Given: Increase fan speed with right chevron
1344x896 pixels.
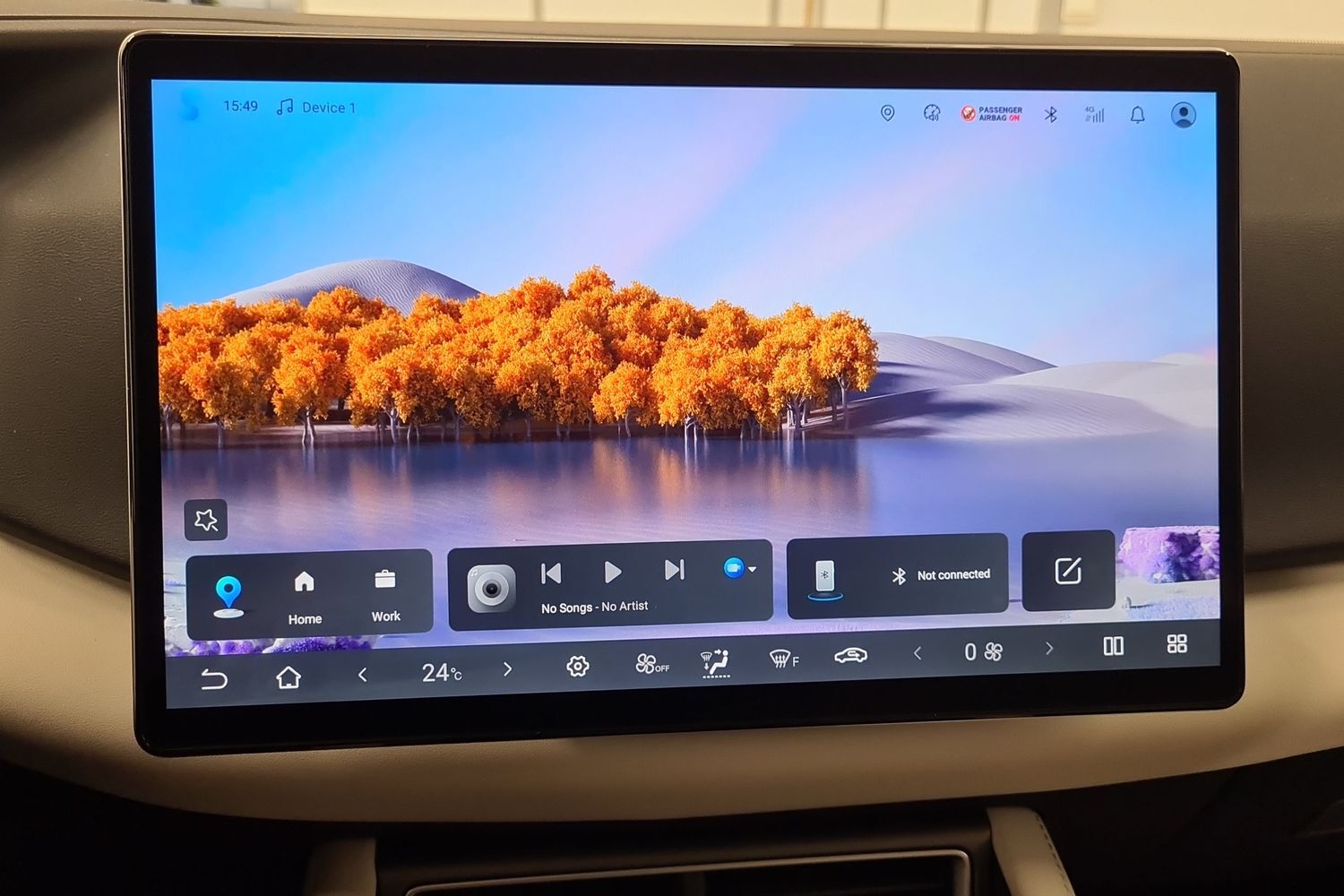Looking at the screenshot, I should [x=1049, y=649].
